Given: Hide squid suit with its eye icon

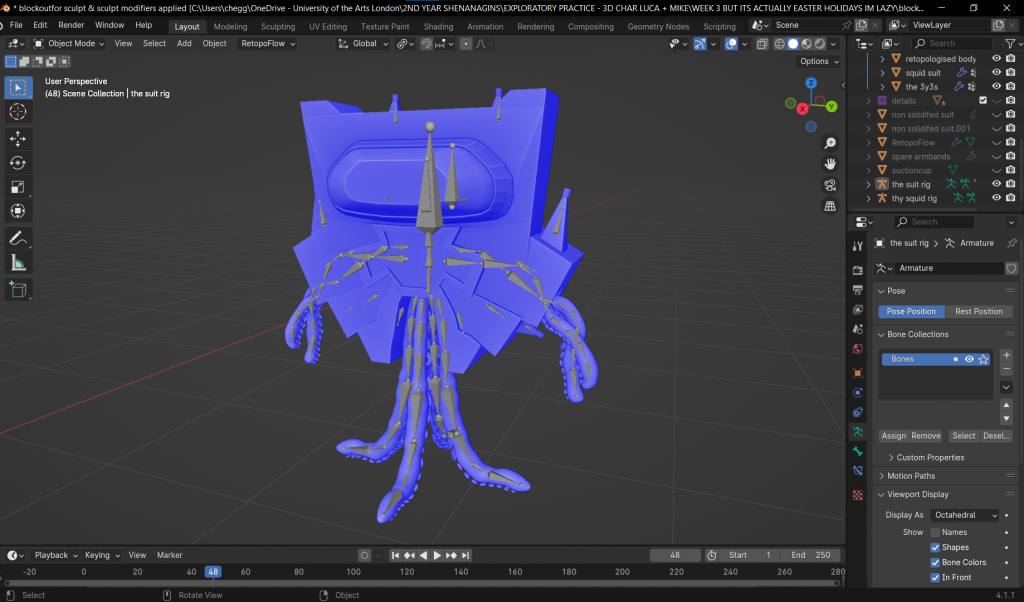Looking at the screenshot, I should coord(997,72).
